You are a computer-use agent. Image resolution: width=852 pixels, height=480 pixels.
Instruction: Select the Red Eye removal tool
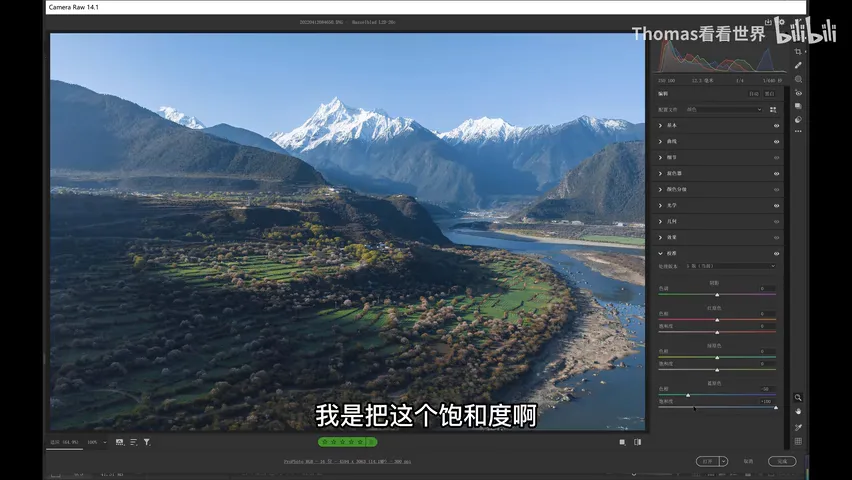(798, 93)
